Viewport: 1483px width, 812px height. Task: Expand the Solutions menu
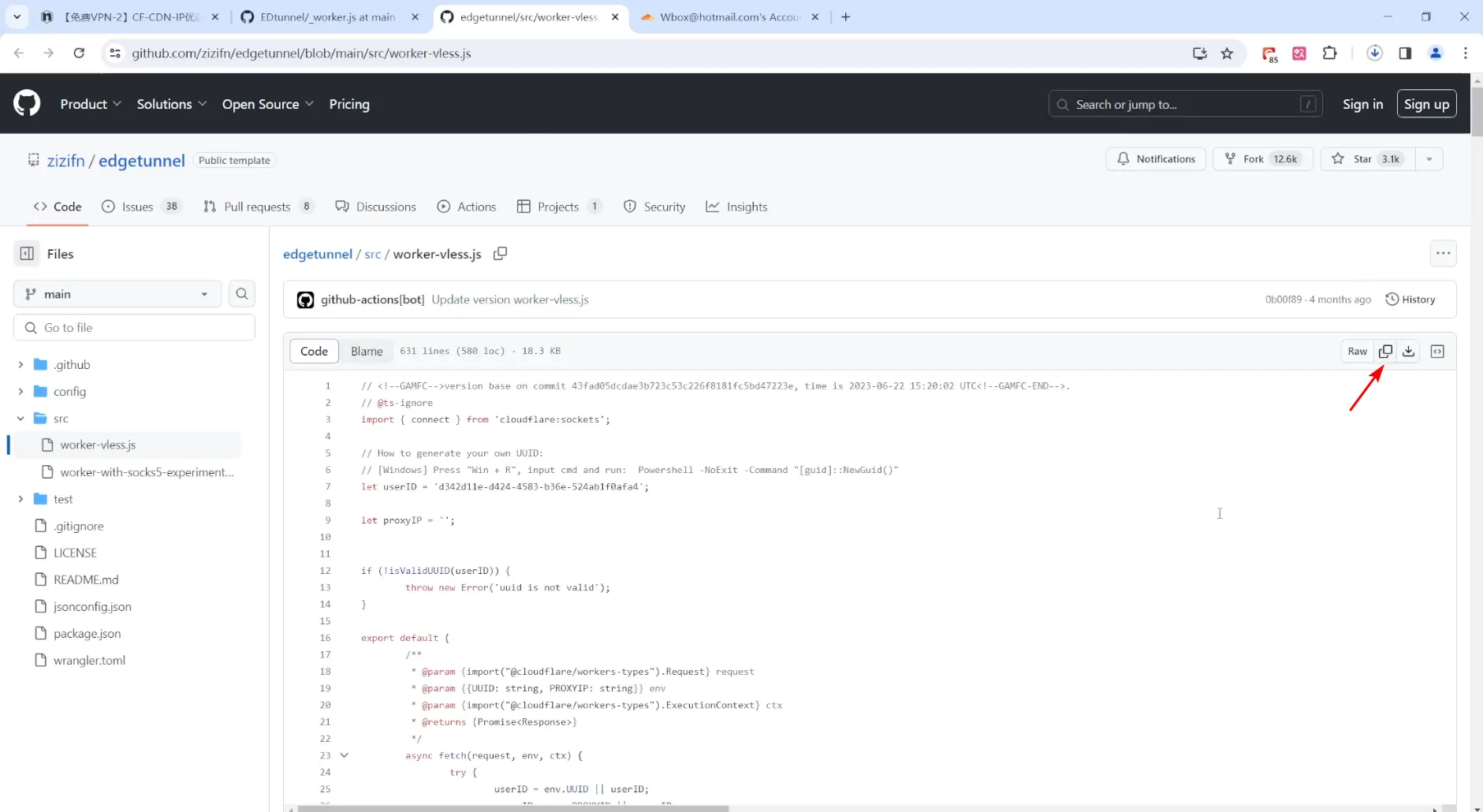pyautogui.click(x=172, y=104)
